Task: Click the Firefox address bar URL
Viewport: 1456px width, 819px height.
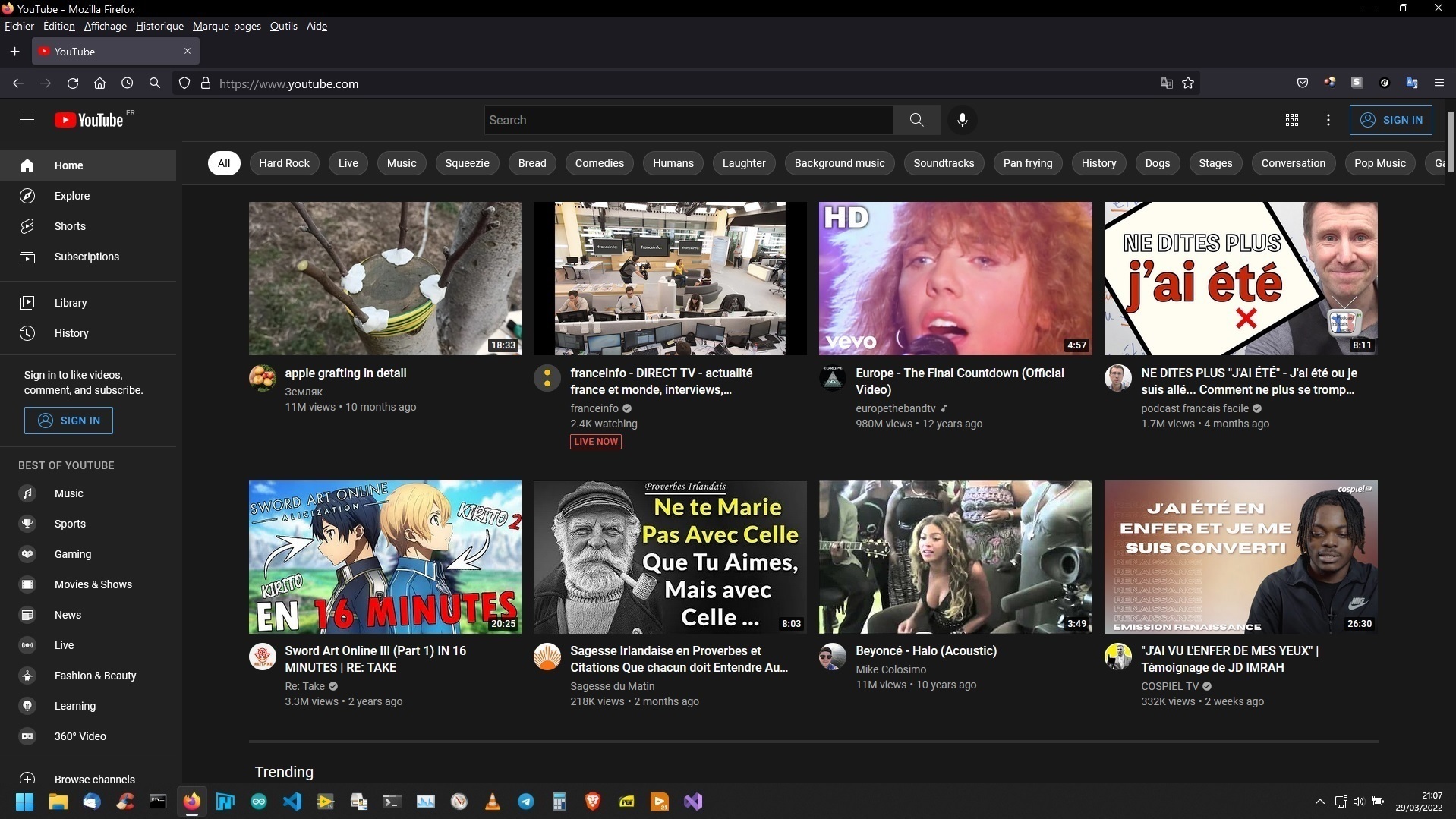Action: click(288, 83)
